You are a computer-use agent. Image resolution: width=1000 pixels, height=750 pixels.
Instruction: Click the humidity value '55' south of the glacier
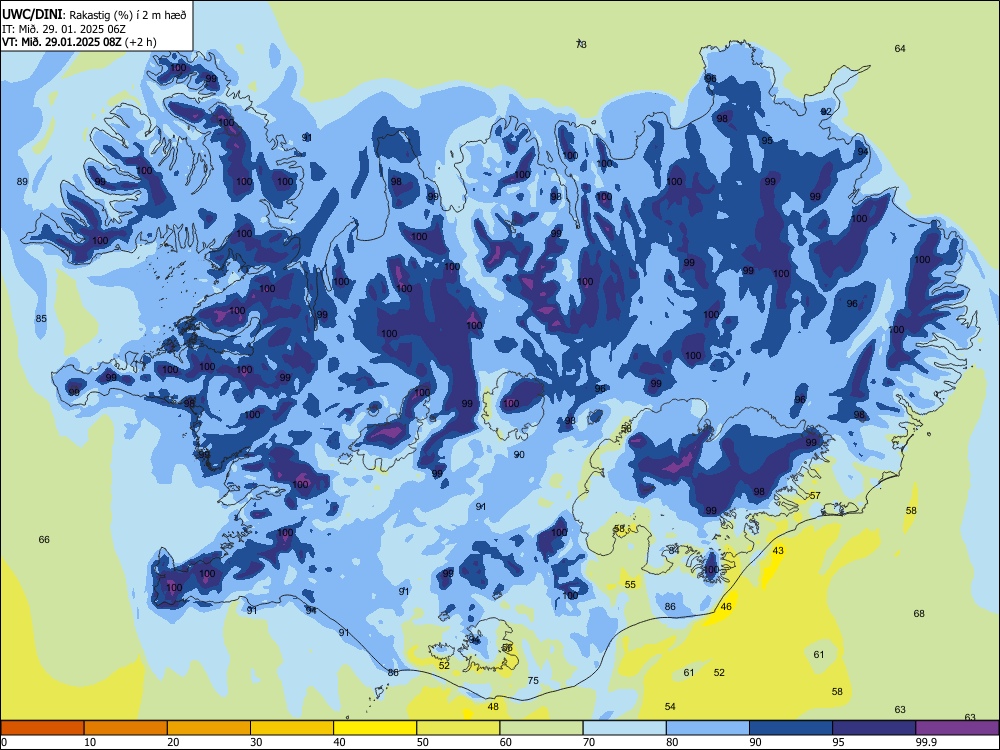[x=630, y=584]
